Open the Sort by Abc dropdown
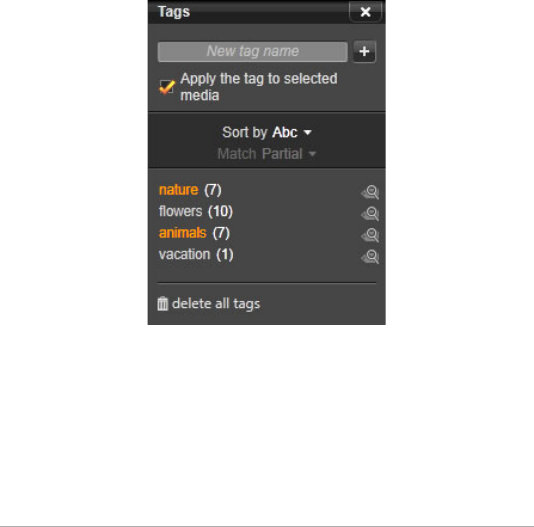The width and height of the screenshot is (534, 527). tap(267, 132)
